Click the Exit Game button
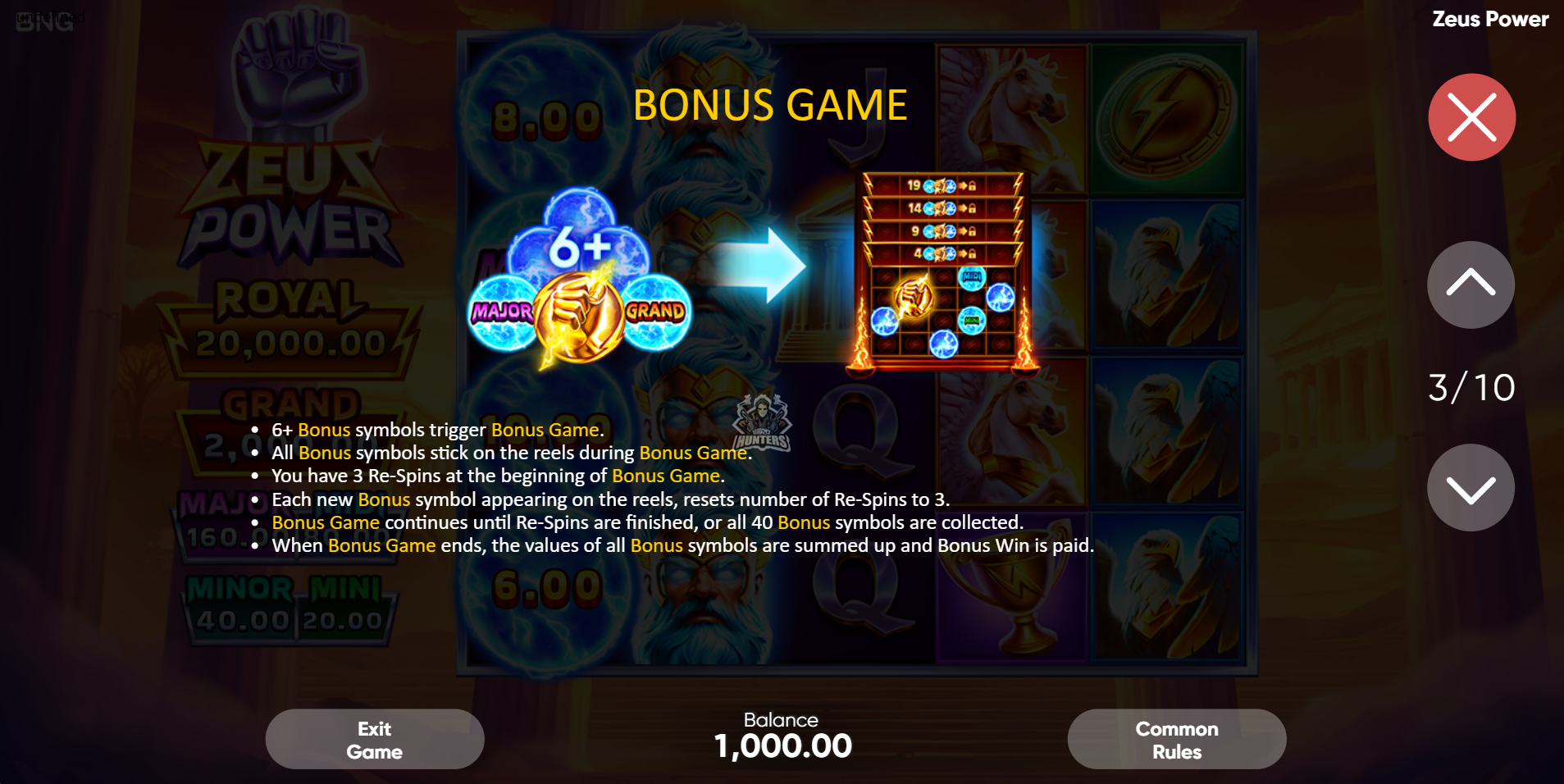 [375, 740]
